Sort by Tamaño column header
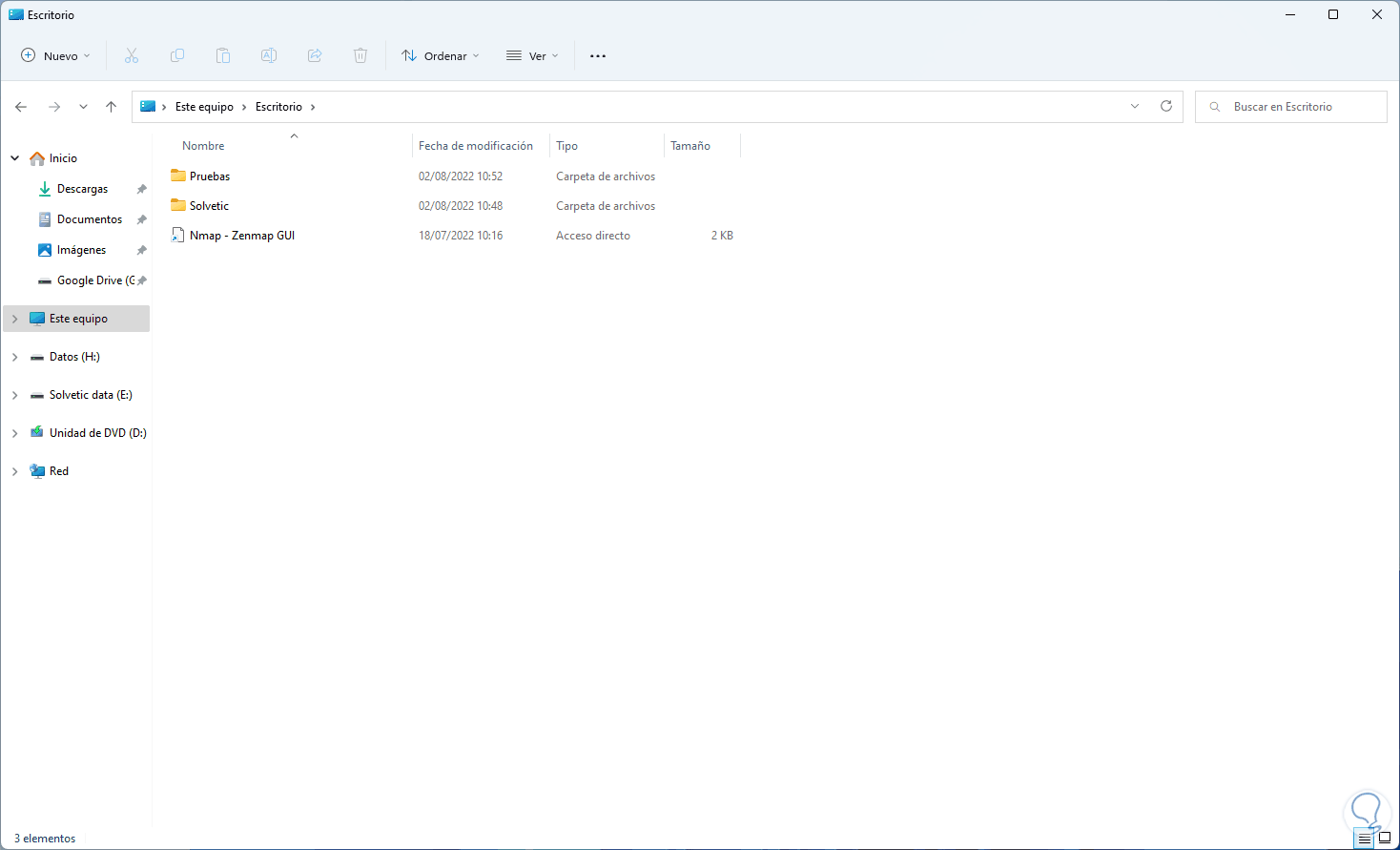Viewport: 1400px width, 850px height. pos(690,146)
